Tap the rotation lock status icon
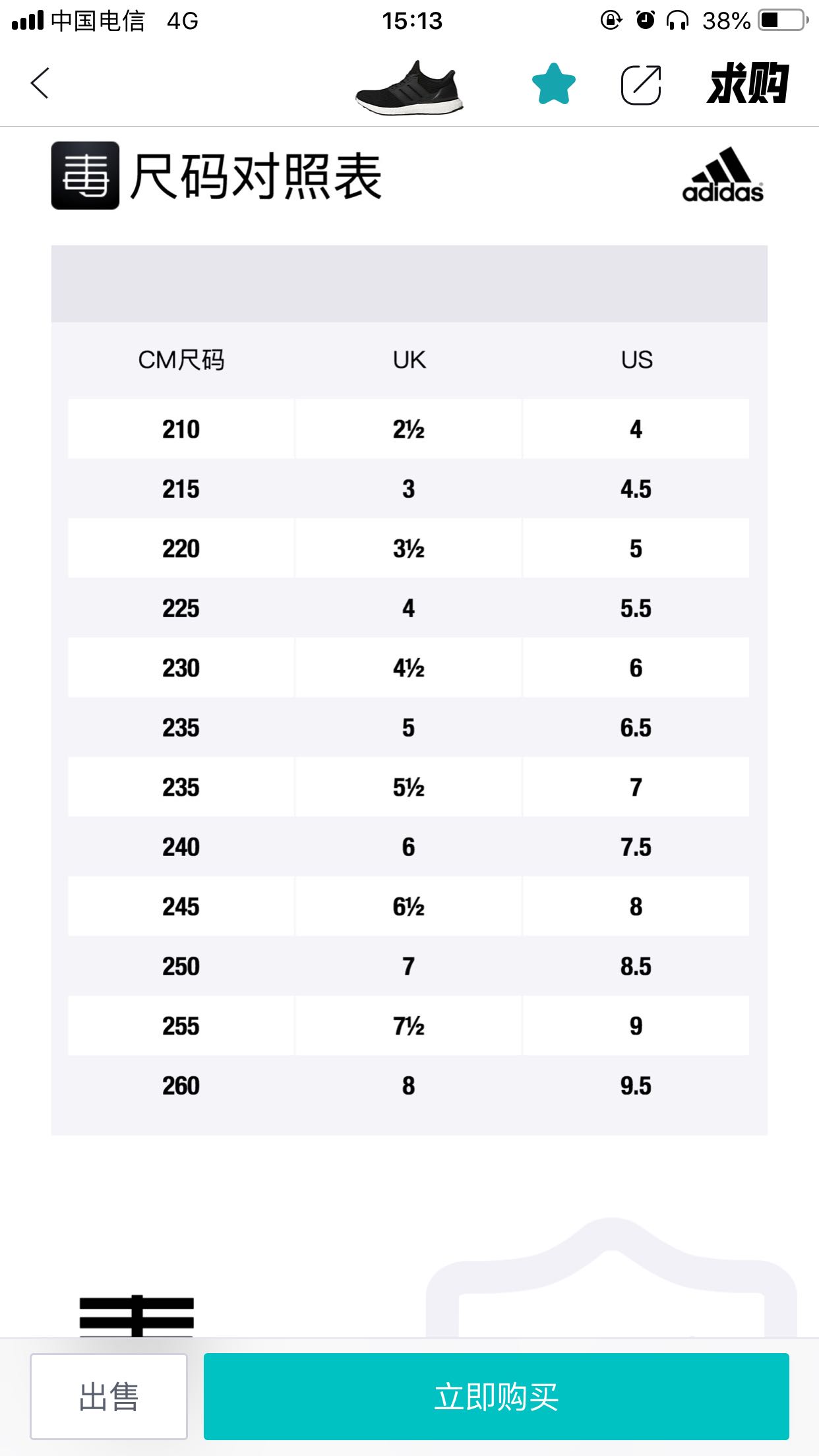The width and height of the screenshot is (819, 1456). [x=611, y=20]
